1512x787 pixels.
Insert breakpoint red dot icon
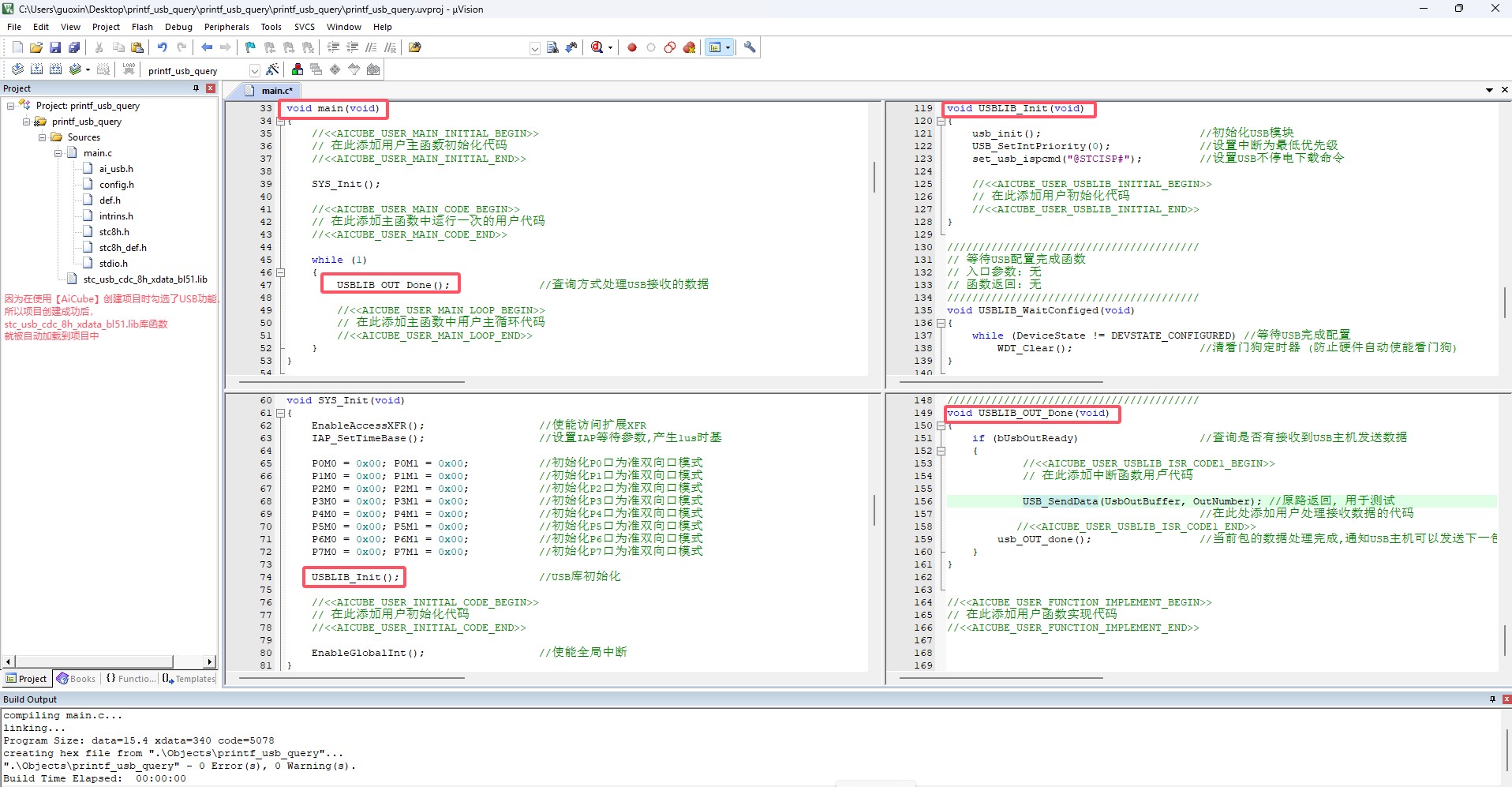tap(632, 47)
